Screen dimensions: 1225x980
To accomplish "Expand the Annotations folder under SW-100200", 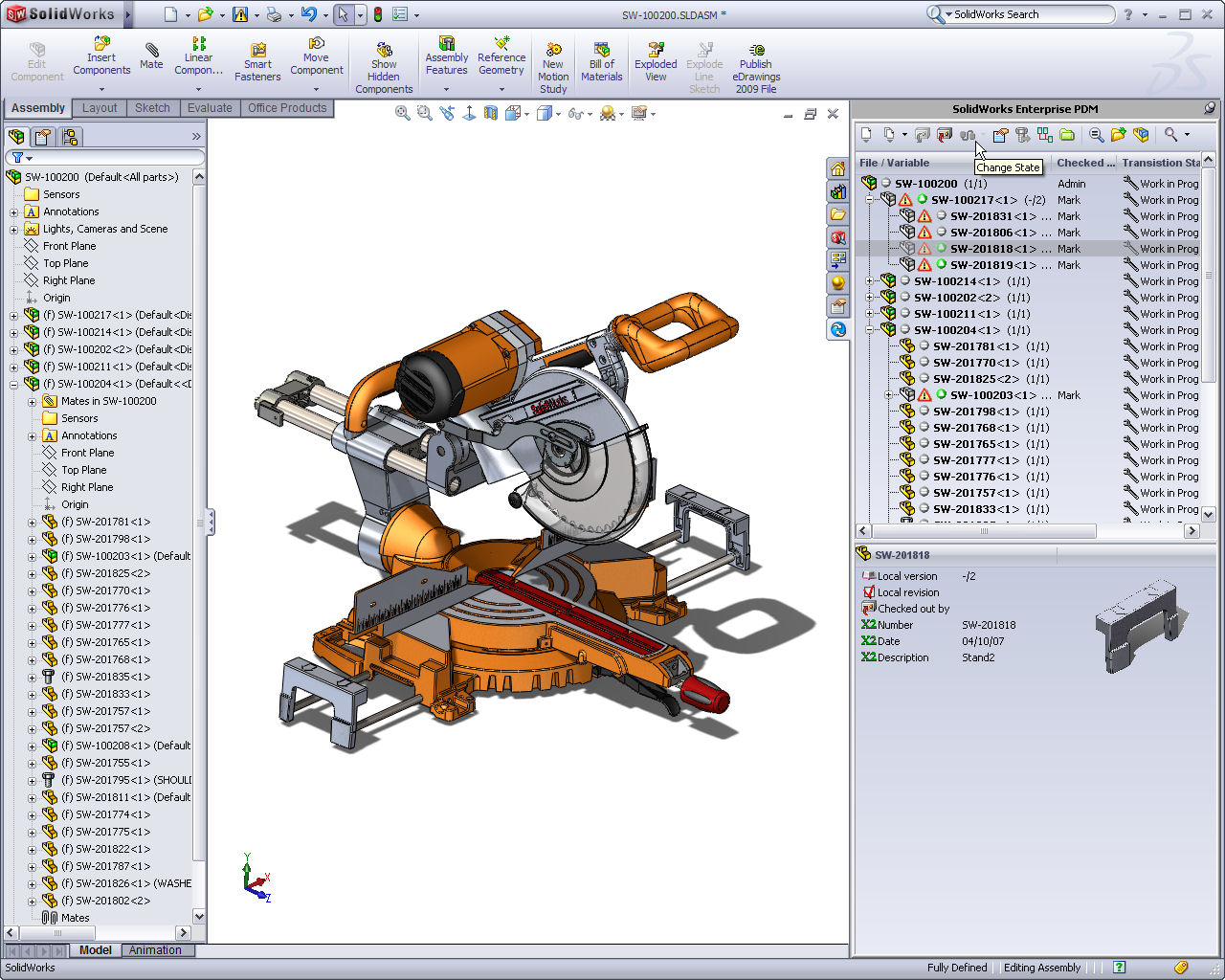I will tap(13, 212).
